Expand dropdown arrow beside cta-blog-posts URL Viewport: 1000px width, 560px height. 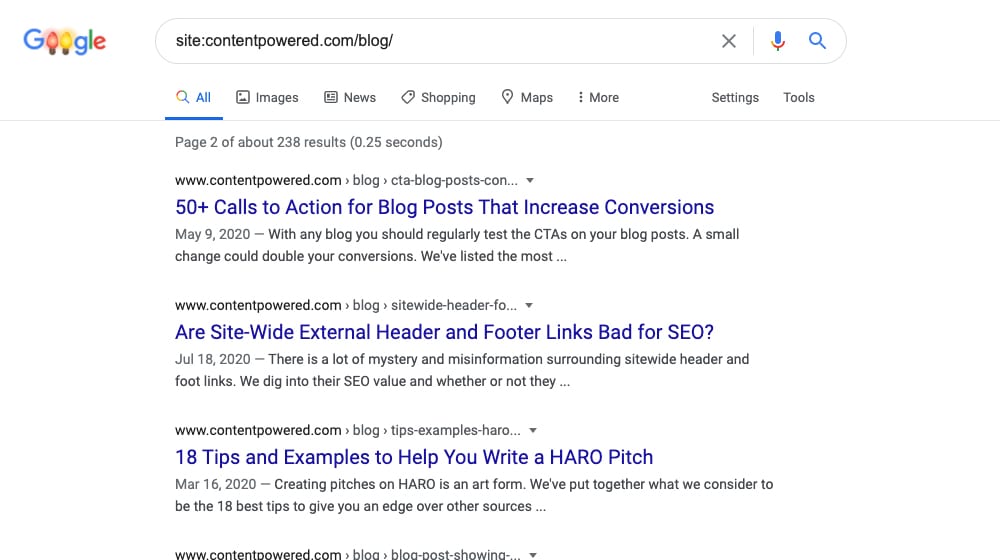530,181
